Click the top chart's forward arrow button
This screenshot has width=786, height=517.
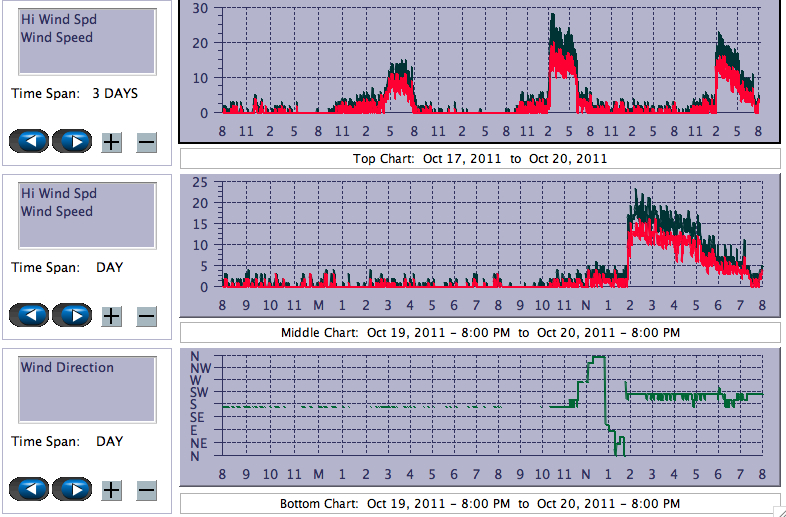point(72,141)
